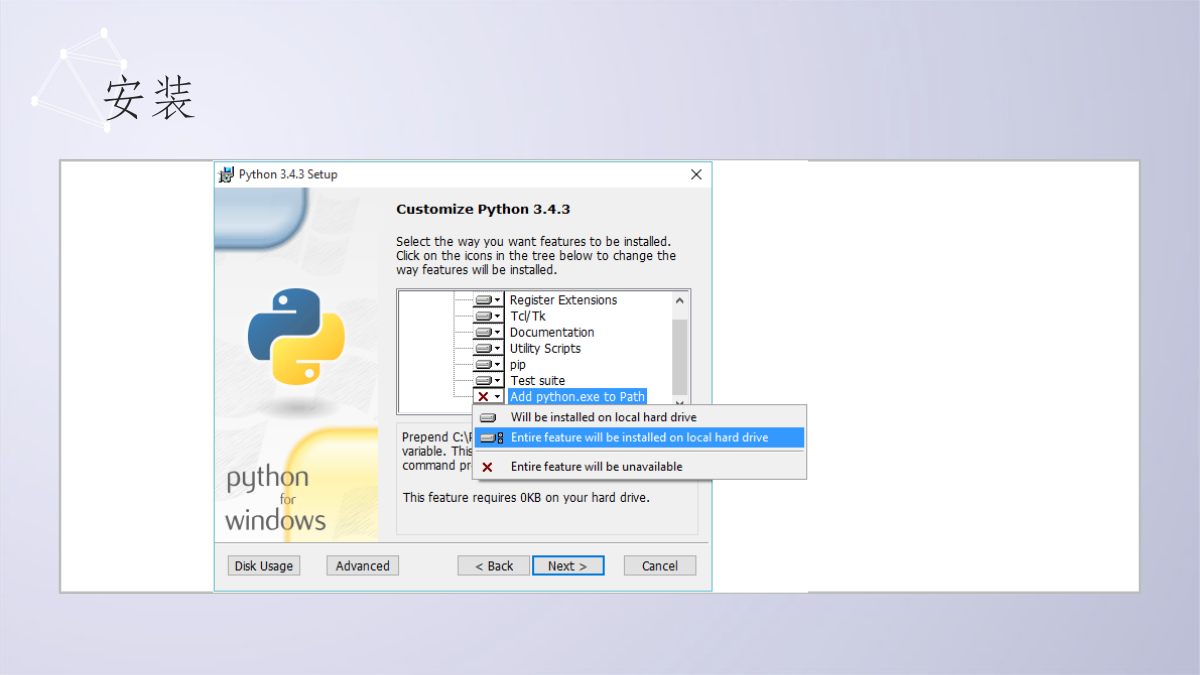Open the Test suite feature dropdown icon
Image resolution: width=1200 pixels, height=675 pixels.
click(x=489, y=380)
